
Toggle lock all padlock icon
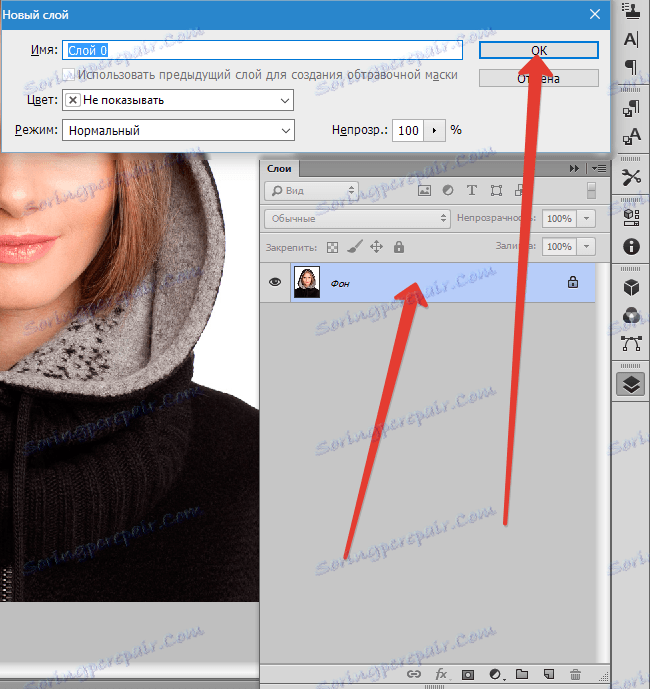[399, 247]
